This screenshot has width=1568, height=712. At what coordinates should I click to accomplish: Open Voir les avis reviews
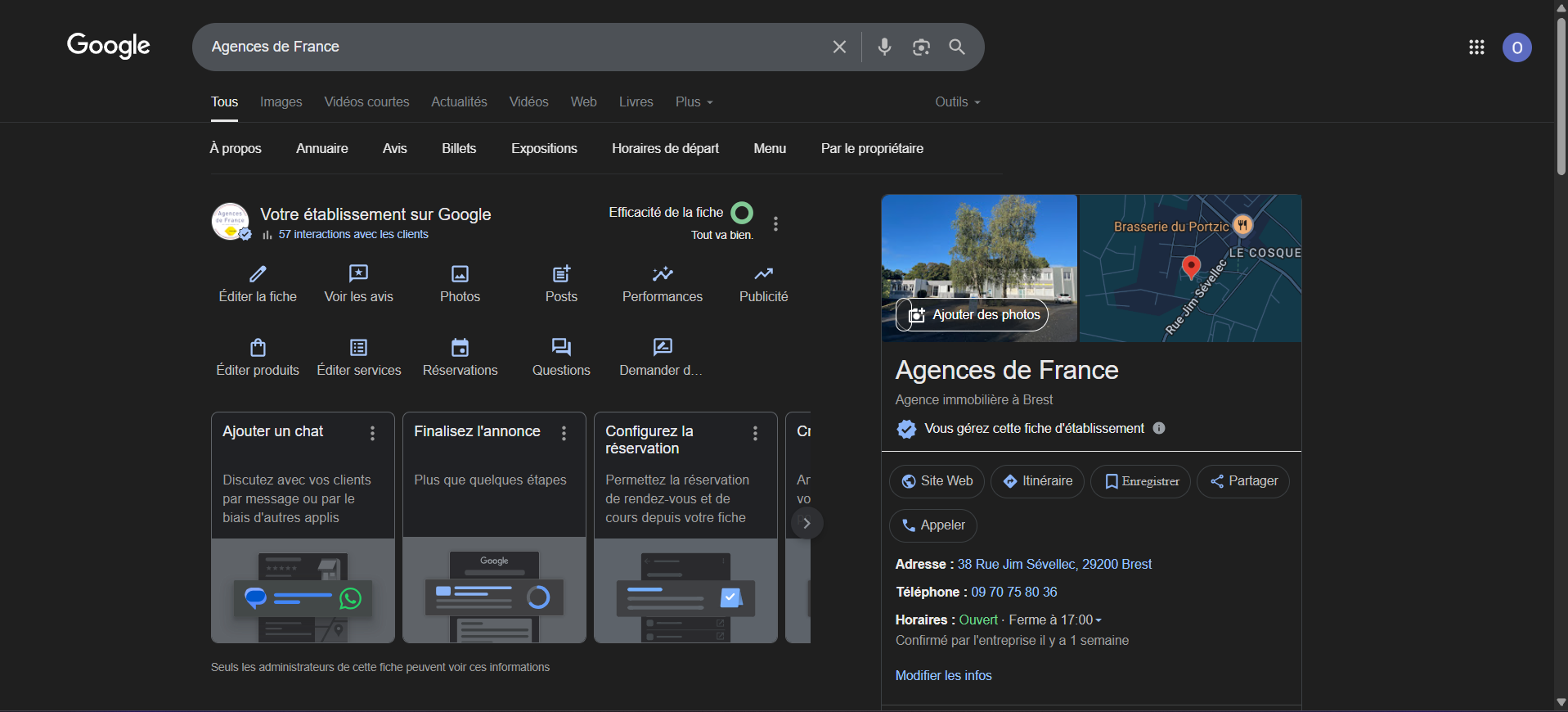point(358,274)
